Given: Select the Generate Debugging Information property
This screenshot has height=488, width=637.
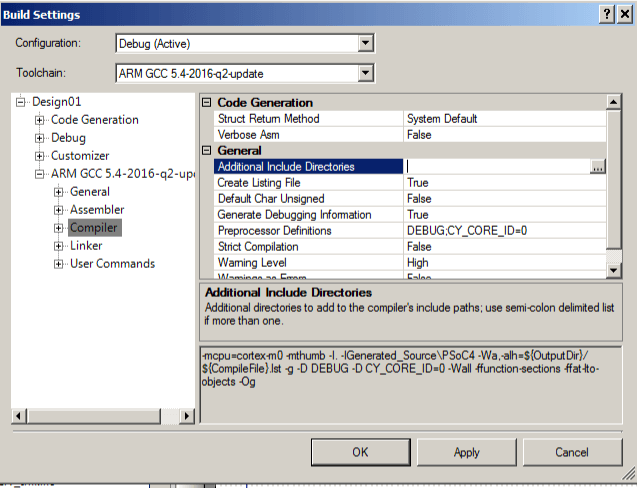Looking at the screenshot, I should (410, 215).
